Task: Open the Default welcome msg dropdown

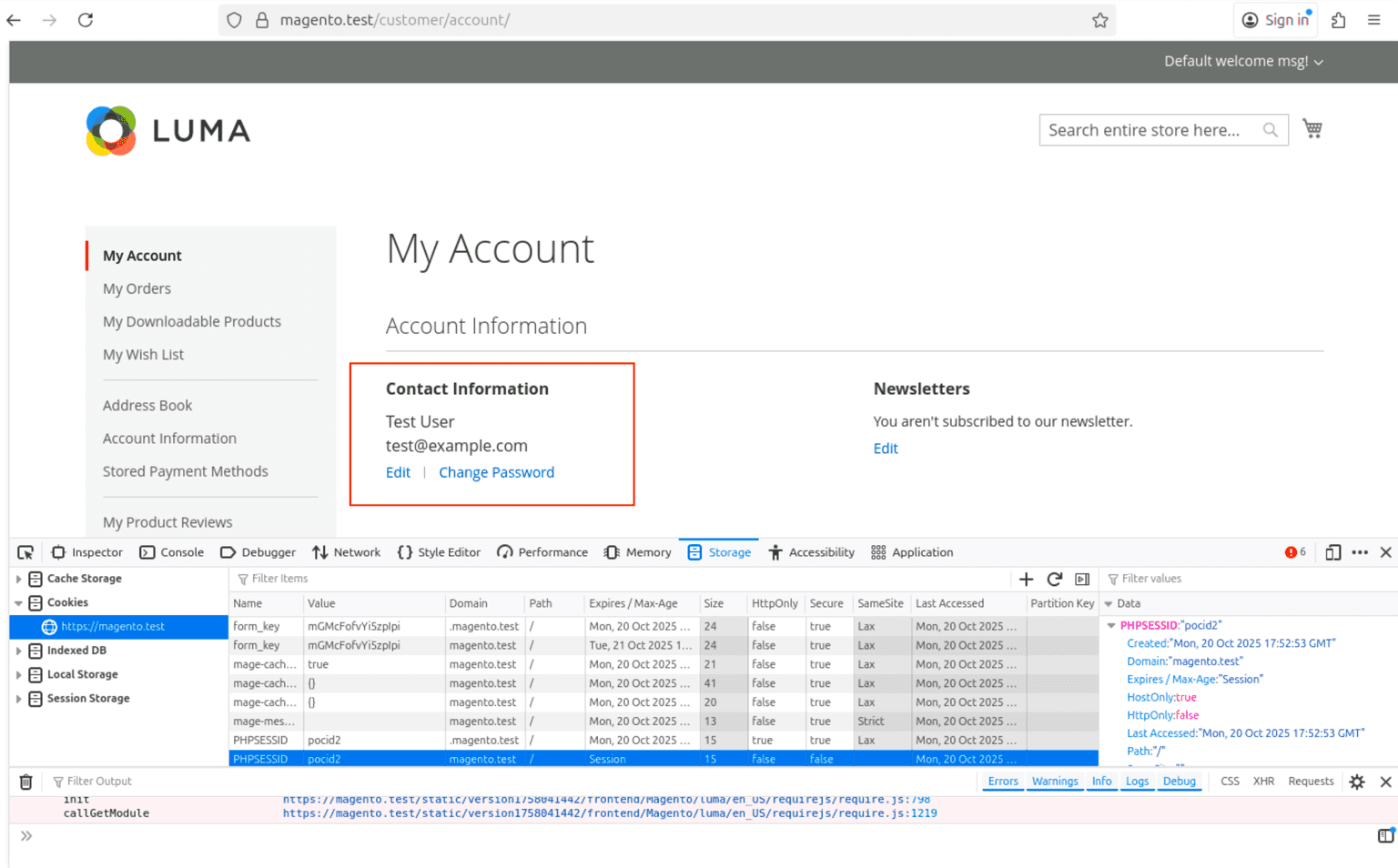Action: 1242,62
